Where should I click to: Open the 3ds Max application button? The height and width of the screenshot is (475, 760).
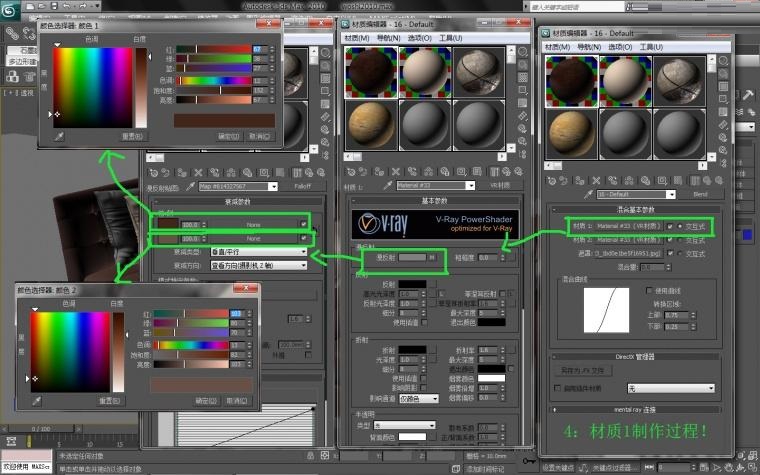9,11
